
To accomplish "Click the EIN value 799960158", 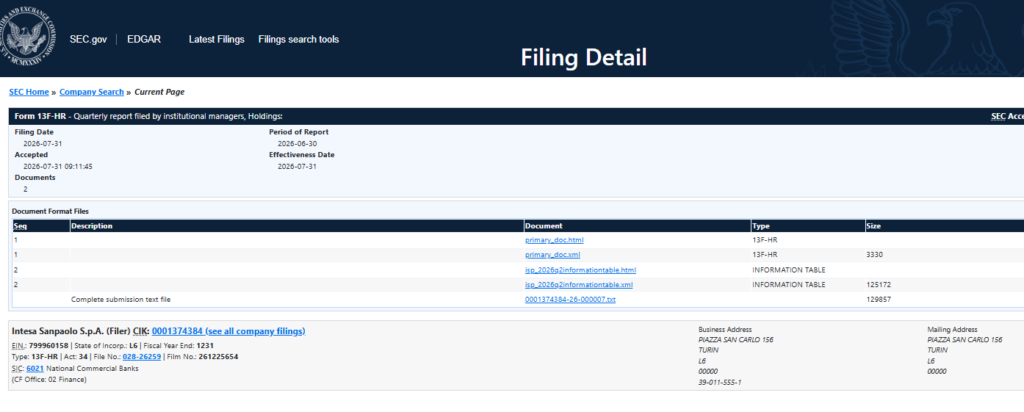I will 49,345.
